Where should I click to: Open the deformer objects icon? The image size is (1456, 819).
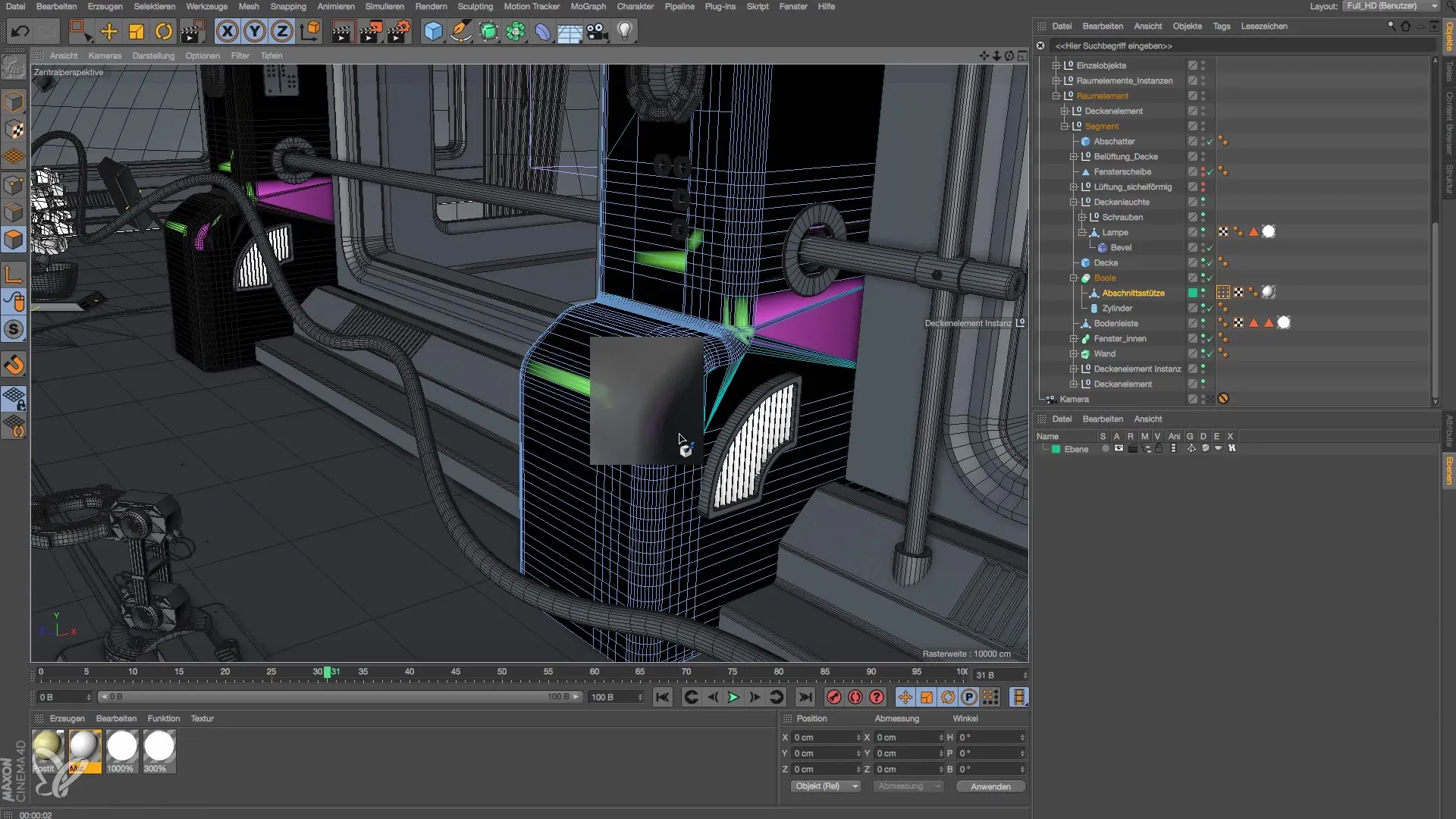[x=543, y=31]
